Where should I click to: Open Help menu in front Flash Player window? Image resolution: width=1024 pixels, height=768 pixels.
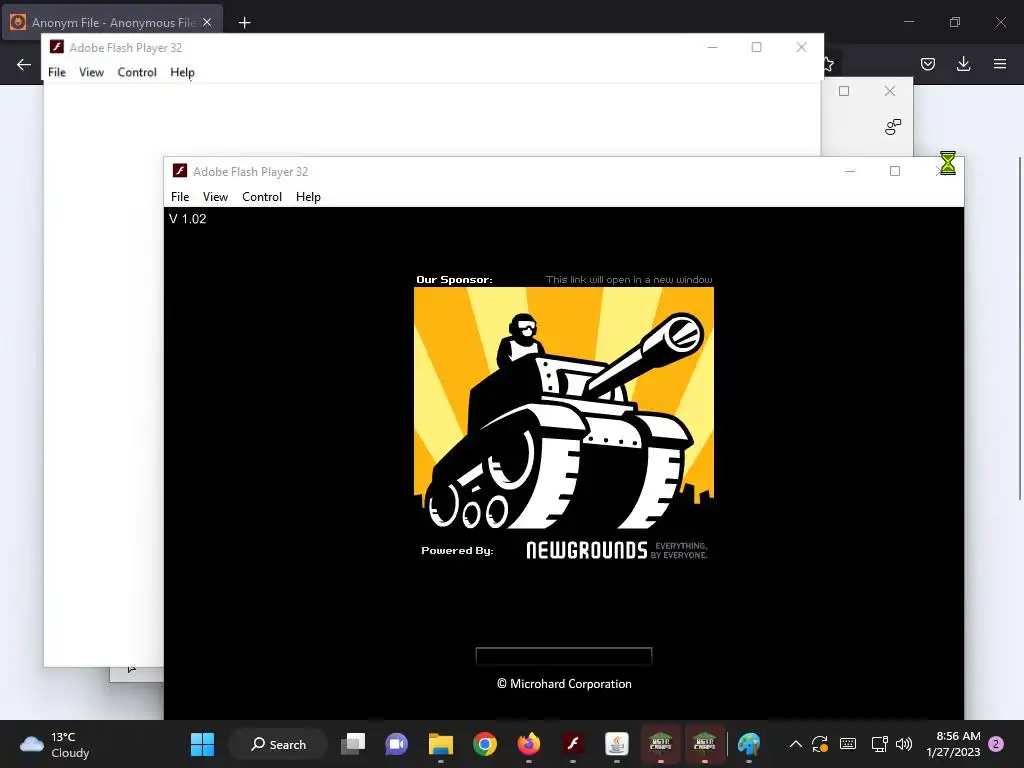click(x=308, y=197)
